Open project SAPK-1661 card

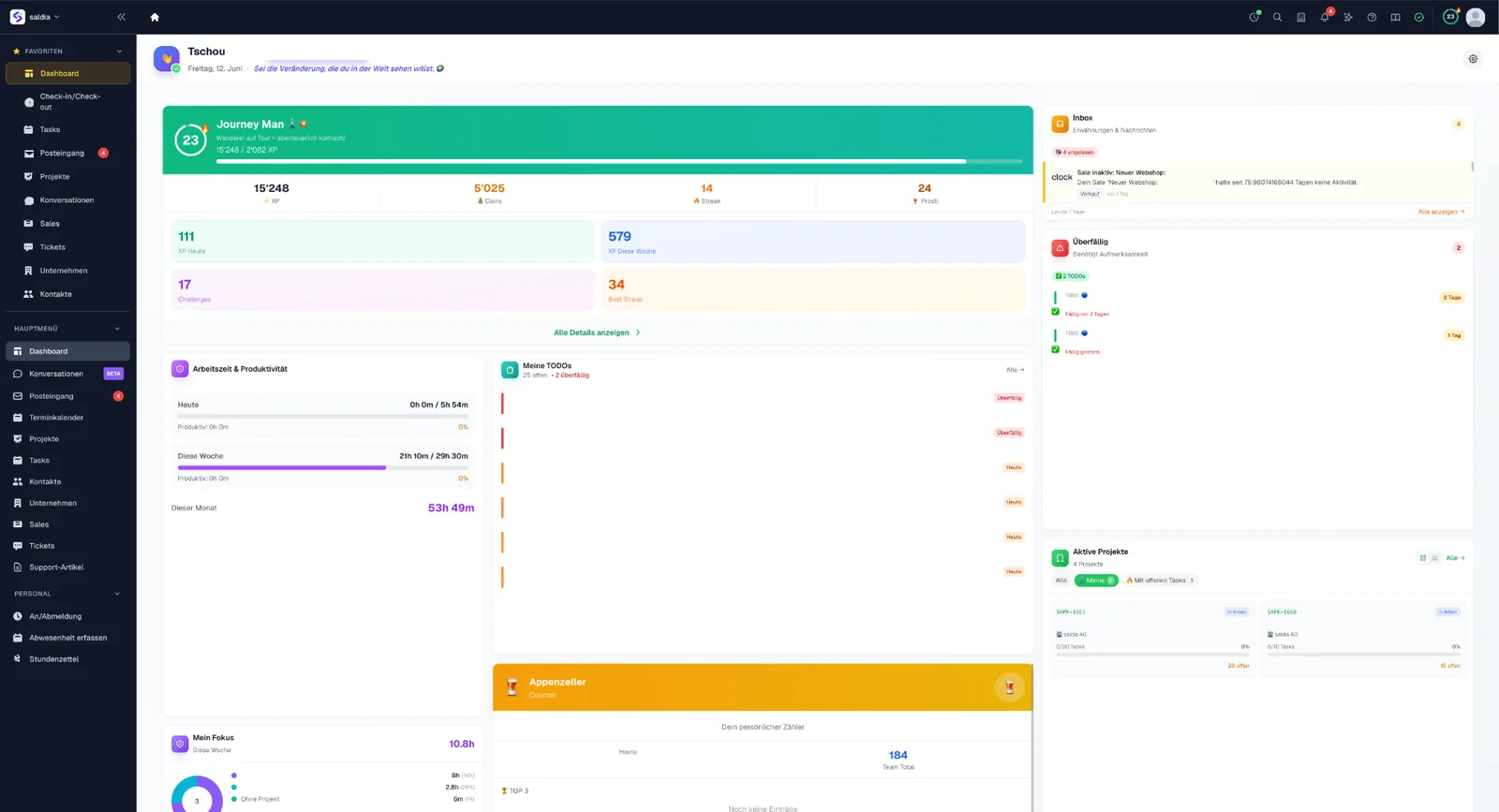click(x=1153, y=638)
